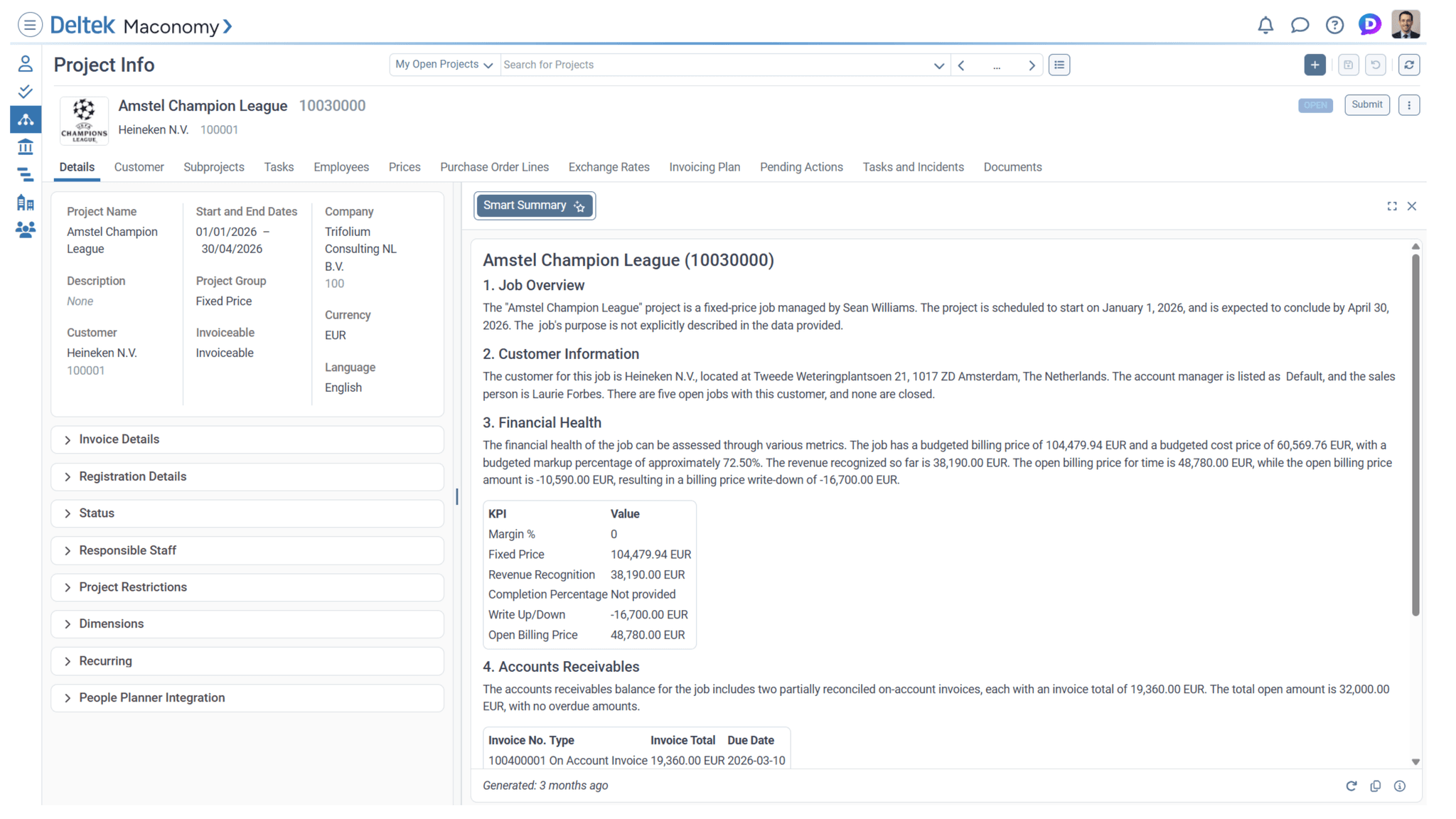This screenshot has height=819, width=1456.
Task: Open the Subprojects tab
Action: [x=214, y=167]
